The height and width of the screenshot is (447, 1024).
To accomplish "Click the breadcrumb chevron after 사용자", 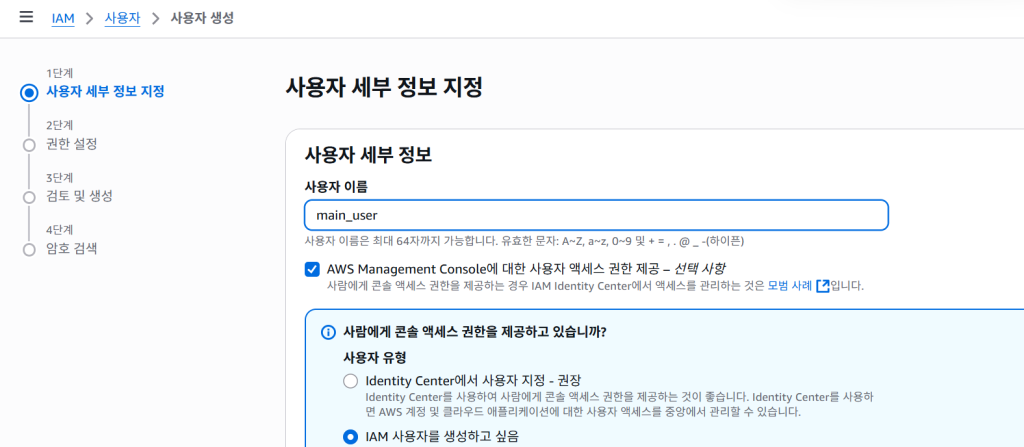I will point(155,18).
